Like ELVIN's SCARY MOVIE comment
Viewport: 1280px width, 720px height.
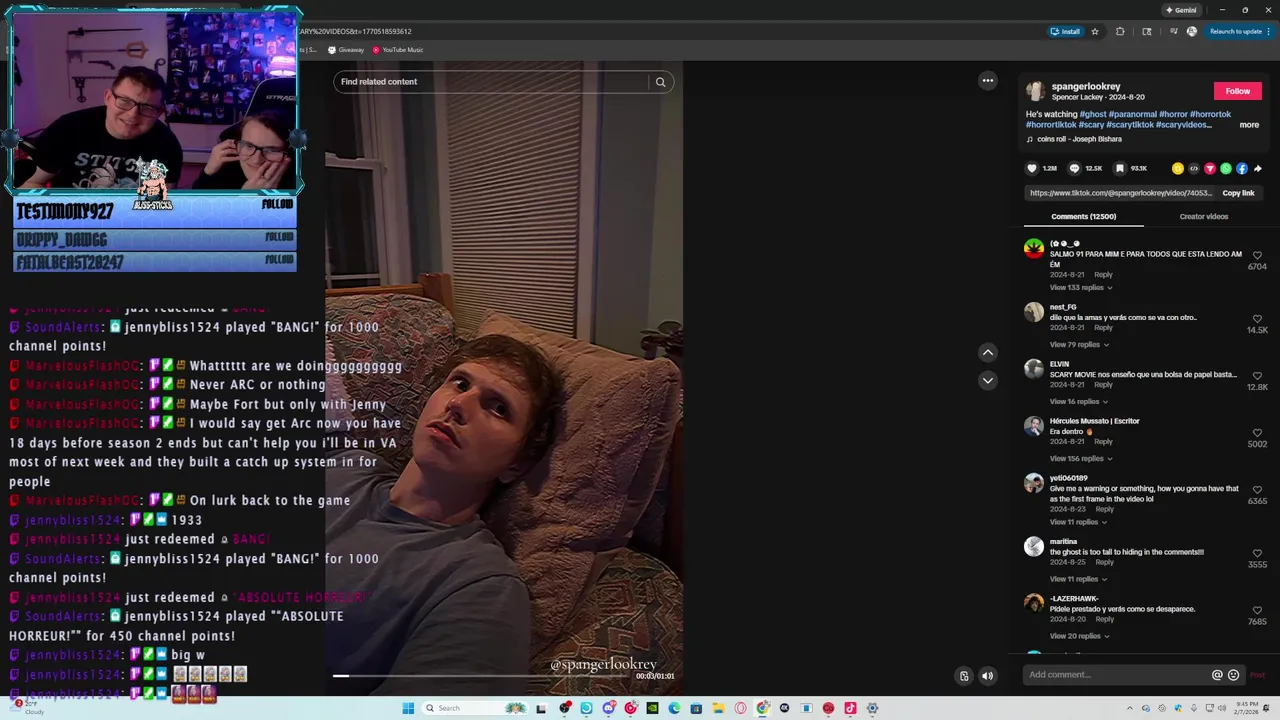coord(1257,376)
